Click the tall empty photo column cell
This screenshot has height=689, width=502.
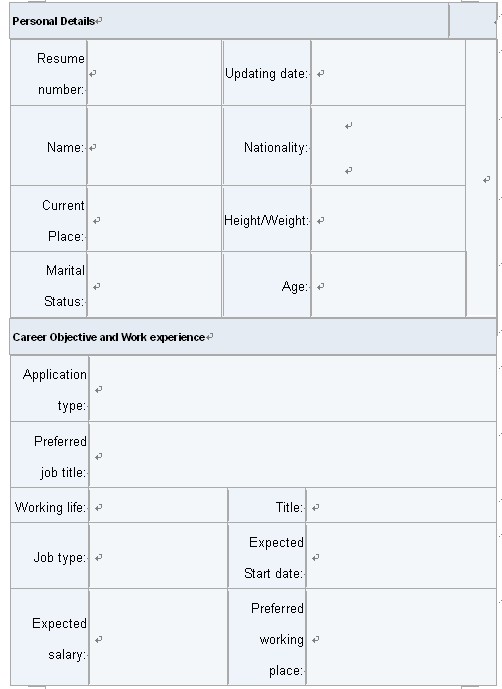point(481,178)
